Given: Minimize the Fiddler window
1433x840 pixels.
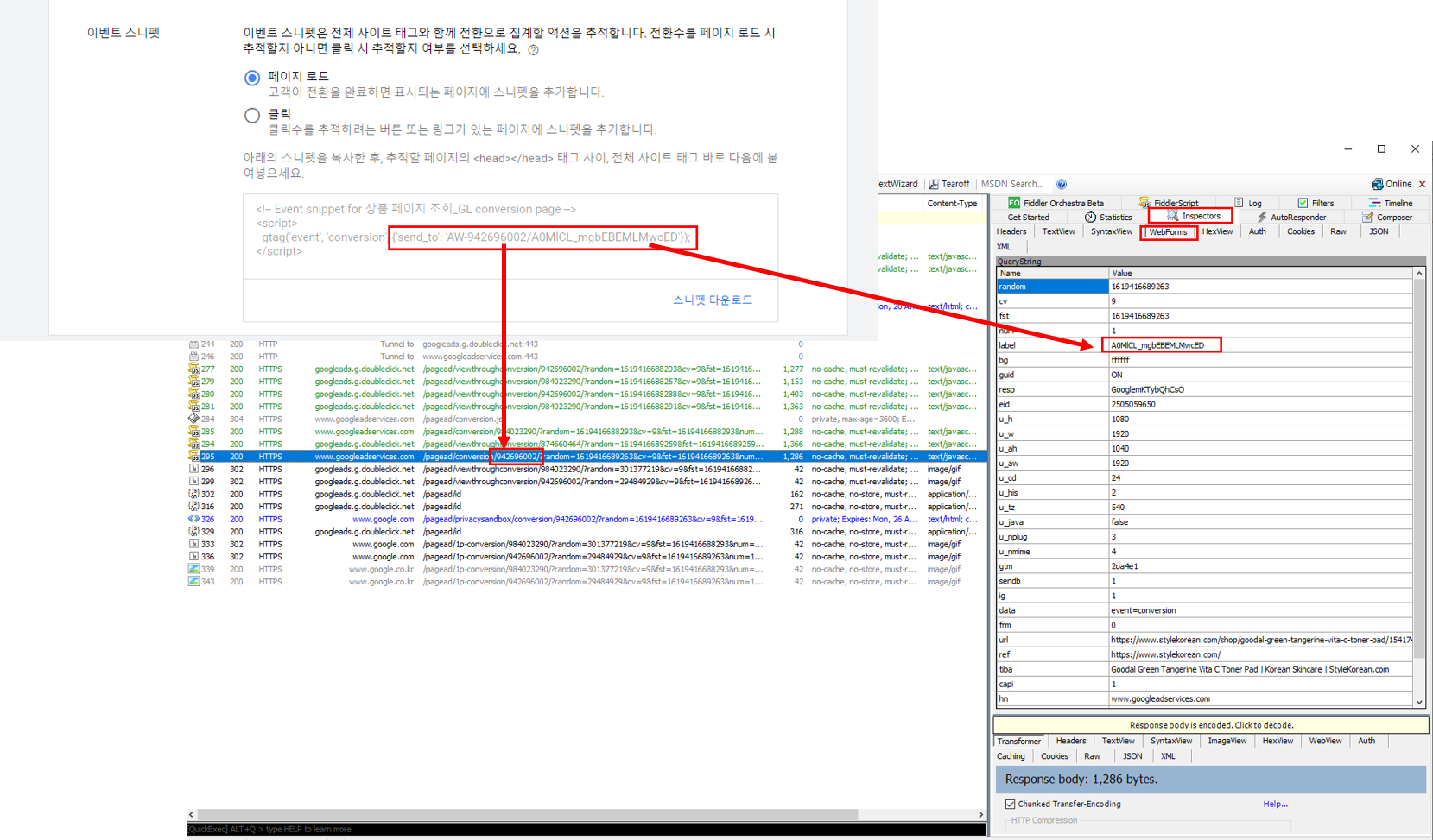Looking at the screenshot, I should (x=1347, y=148).
